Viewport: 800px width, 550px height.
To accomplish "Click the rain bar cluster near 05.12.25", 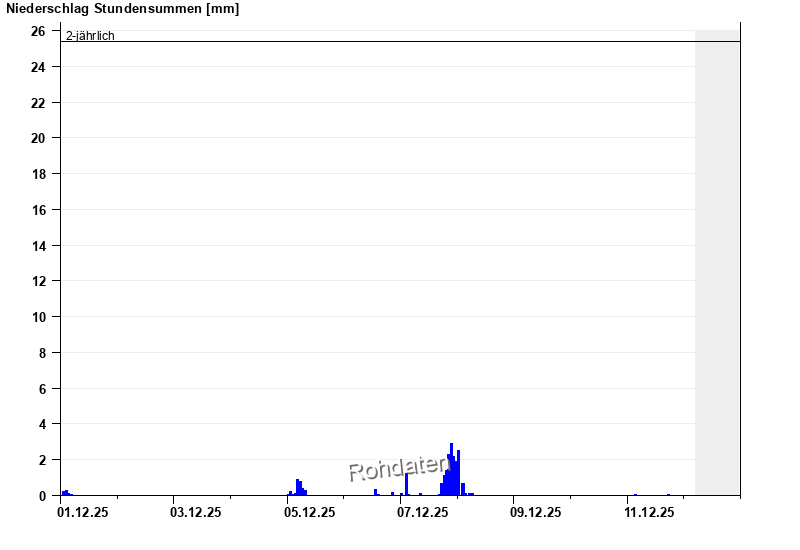I will 299,488.
